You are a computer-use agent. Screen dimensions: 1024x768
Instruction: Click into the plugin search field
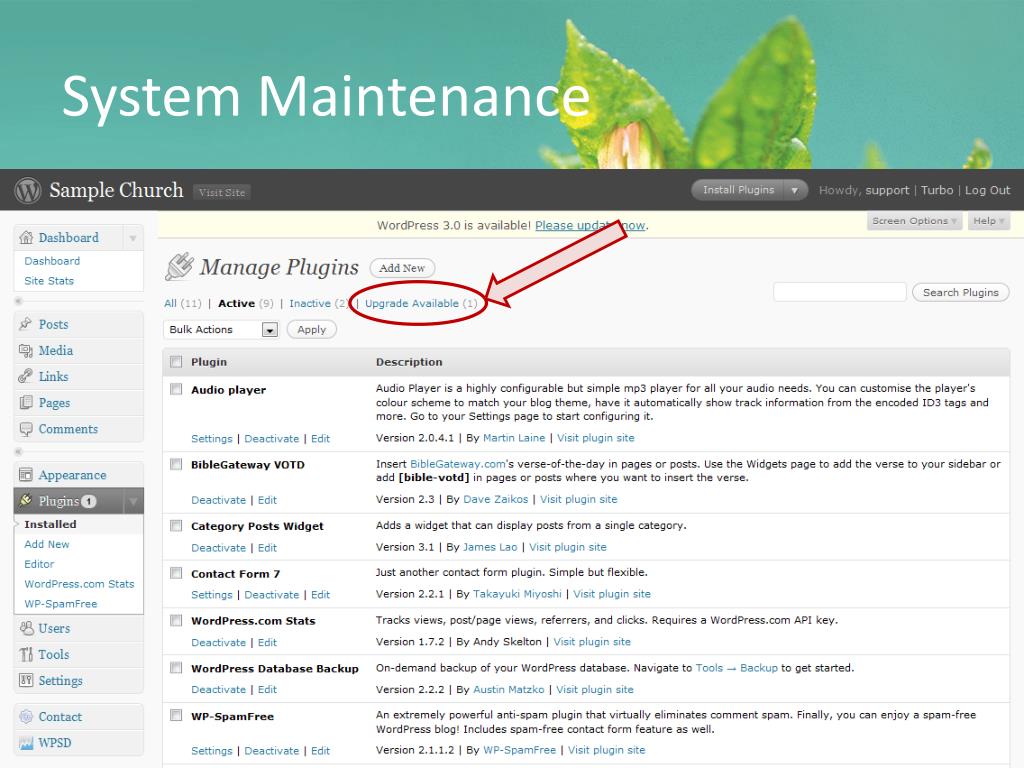(840, 292)
